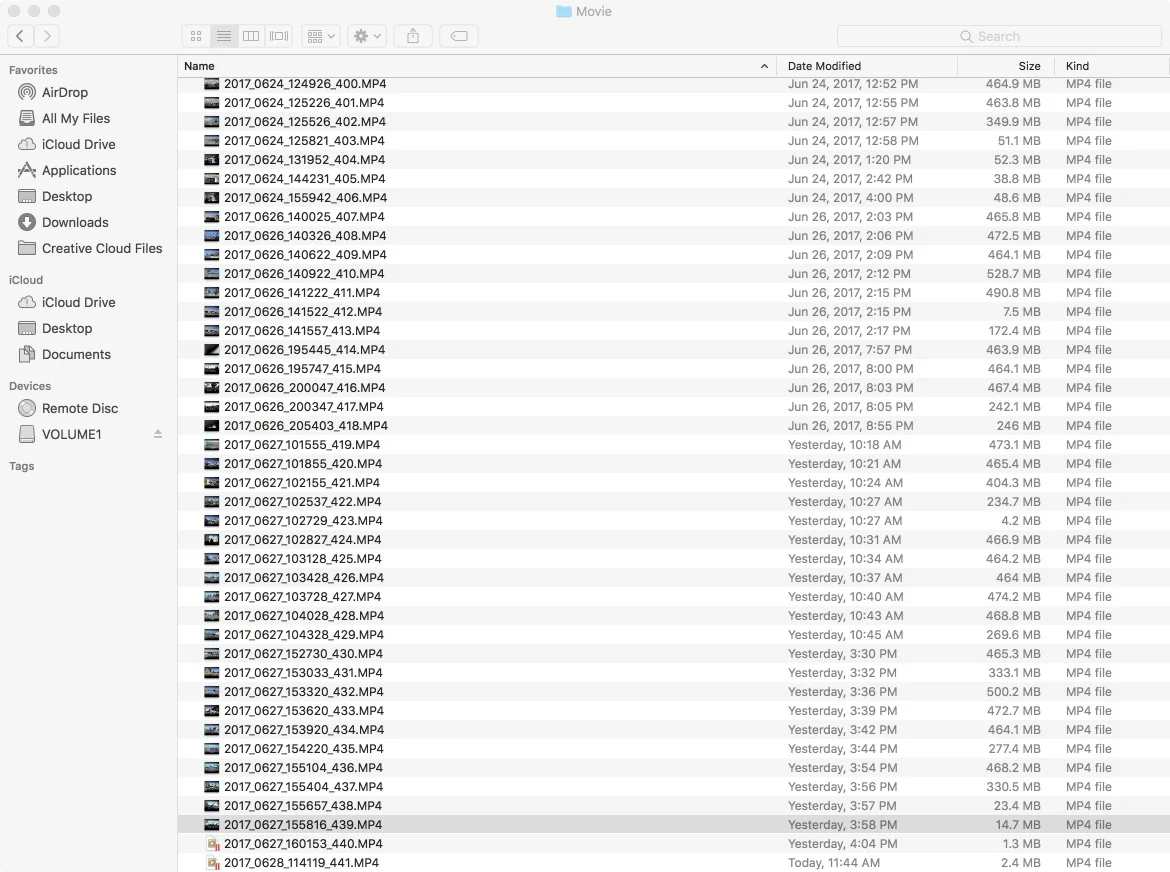Click thumbnail of 2017_0626_195747_415.MP4
This screenshot has height=872, width=1170.
(x=212, y=369)
